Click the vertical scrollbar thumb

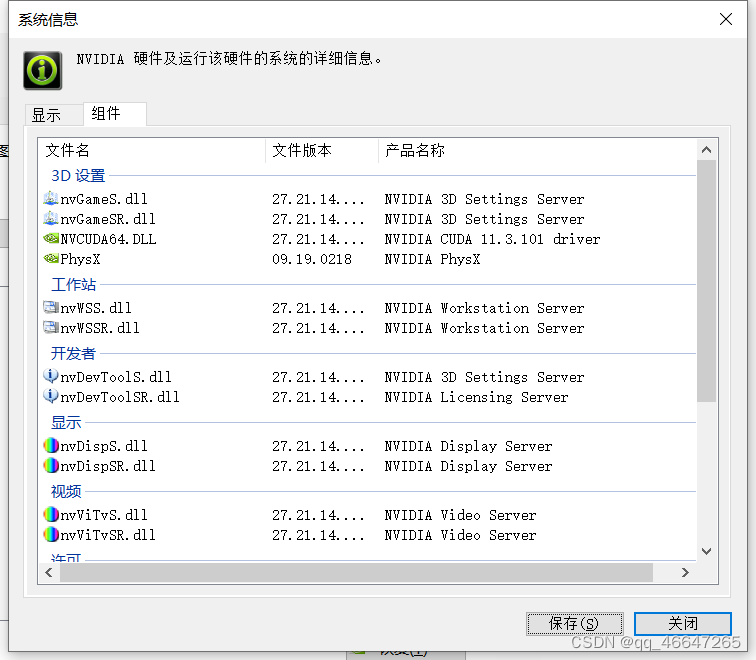pyautogui.click(x=706, y=281)
